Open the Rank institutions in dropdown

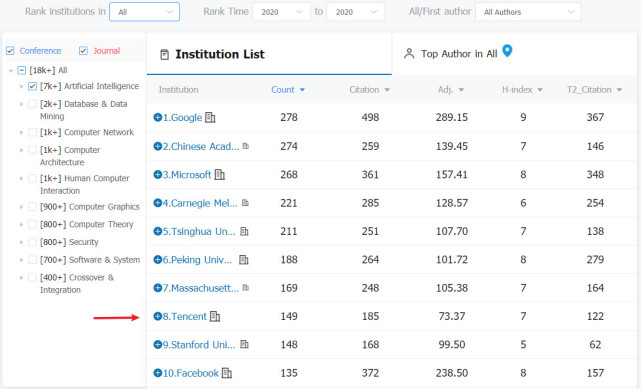pyautogui.click(x=144, y=12)
